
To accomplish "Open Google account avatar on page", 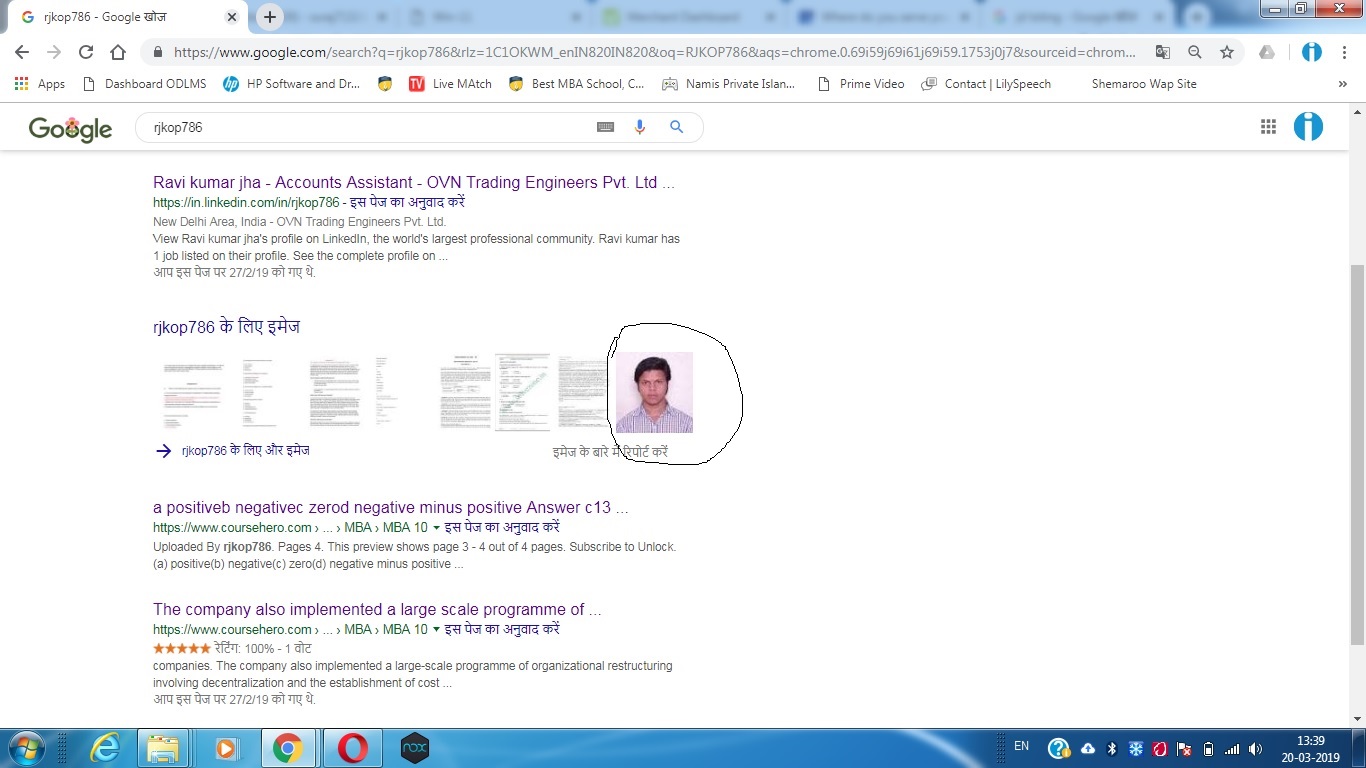I will (x=1308, y=126).
